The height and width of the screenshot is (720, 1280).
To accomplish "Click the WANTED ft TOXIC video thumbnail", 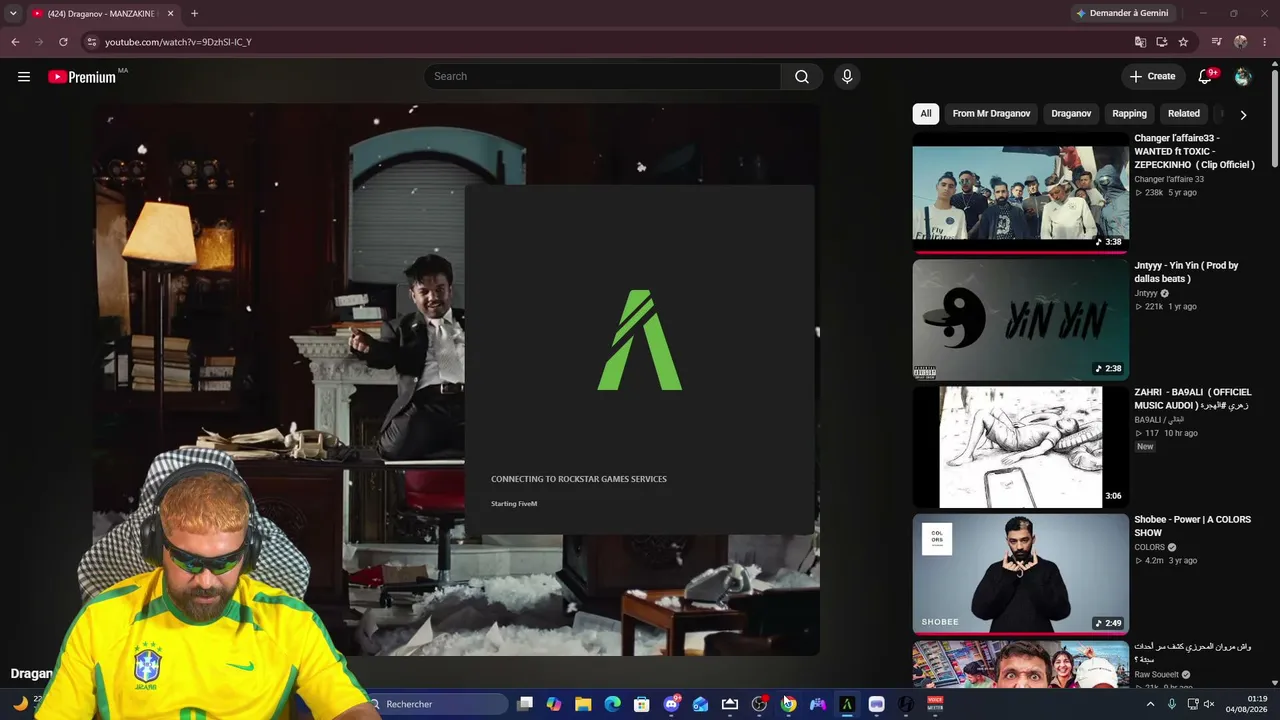I will coord(1020,193).
